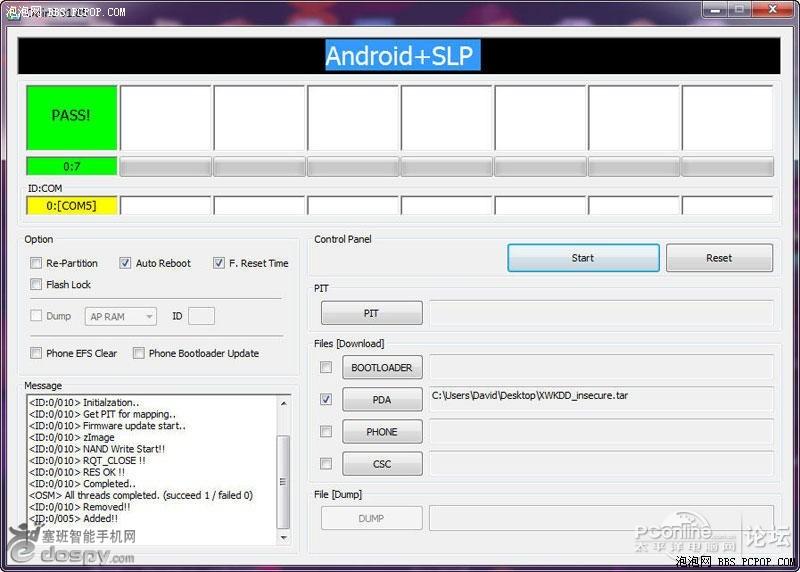The height and width of the screenshot is (572, 800).
Task: Minimize the Odin window
Action: tap(715, 10)
